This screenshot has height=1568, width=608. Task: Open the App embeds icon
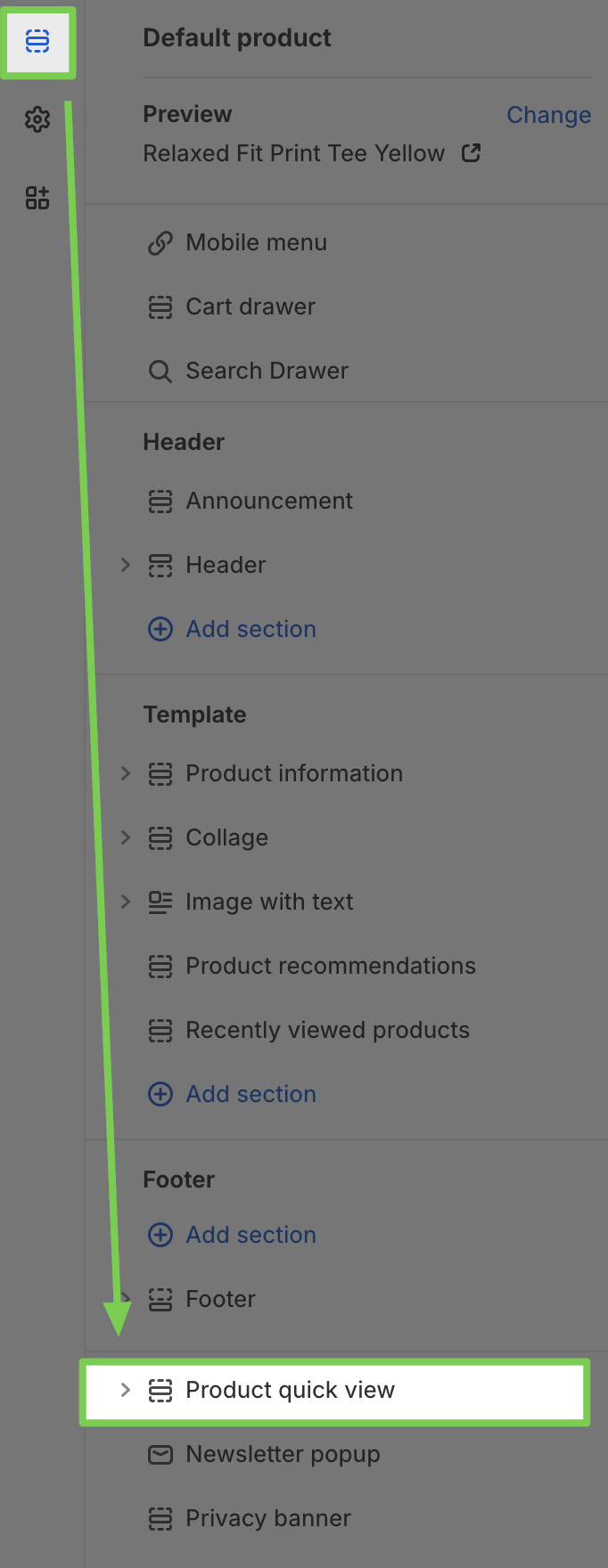37,197
